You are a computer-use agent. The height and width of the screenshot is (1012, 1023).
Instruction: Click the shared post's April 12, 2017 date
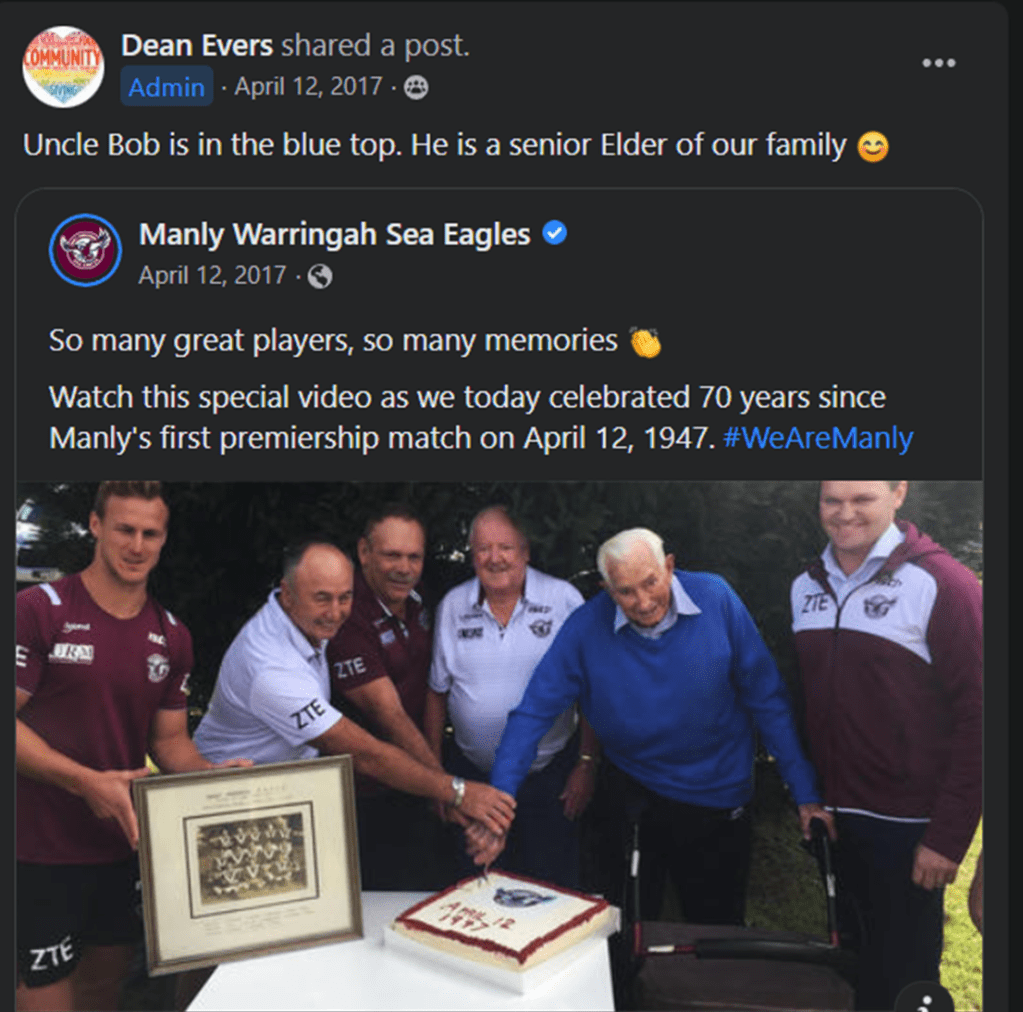click(212, 275)
